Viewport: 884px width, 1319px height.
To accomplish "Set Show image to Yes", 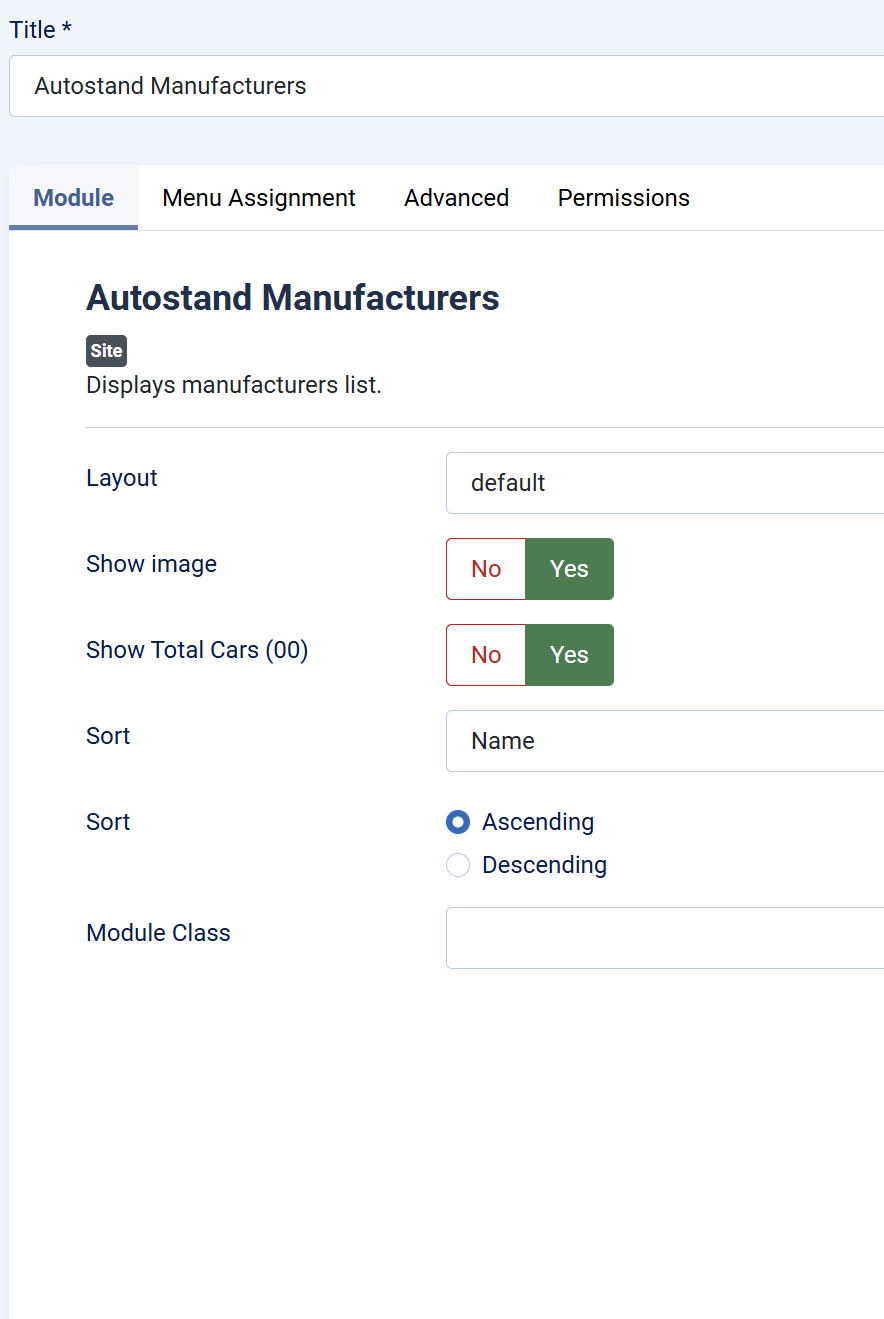I will (x=569, y=569).
